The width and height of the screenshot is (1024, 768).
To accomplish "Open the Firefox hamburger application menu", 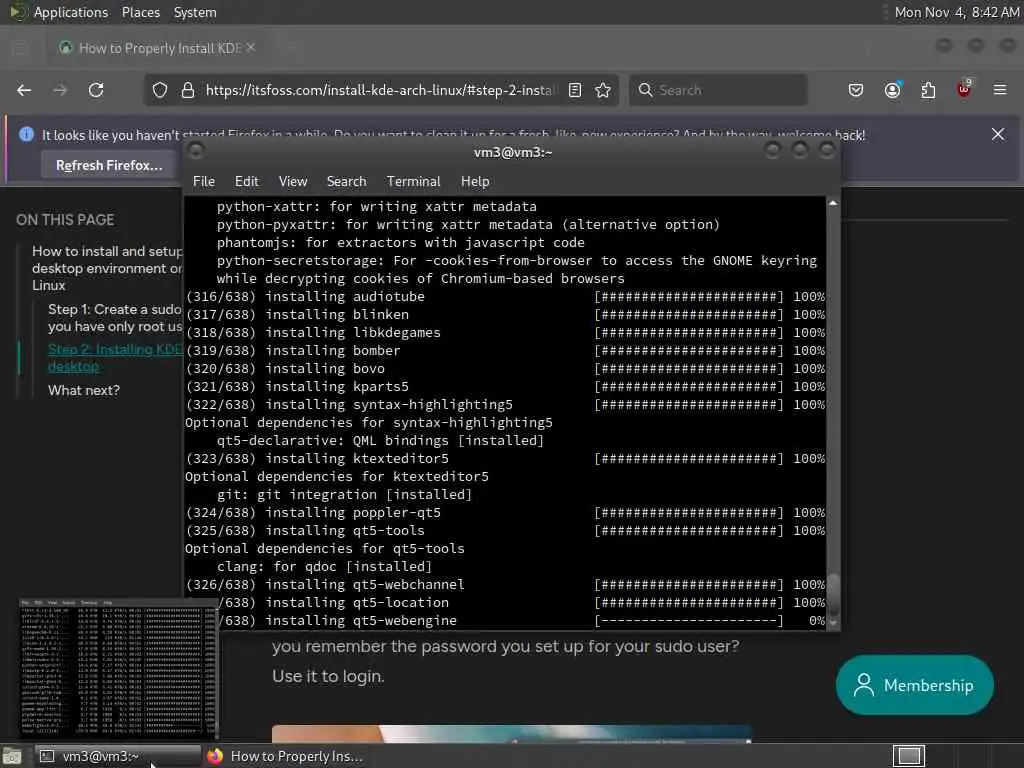I will [x=1000, y=90].
